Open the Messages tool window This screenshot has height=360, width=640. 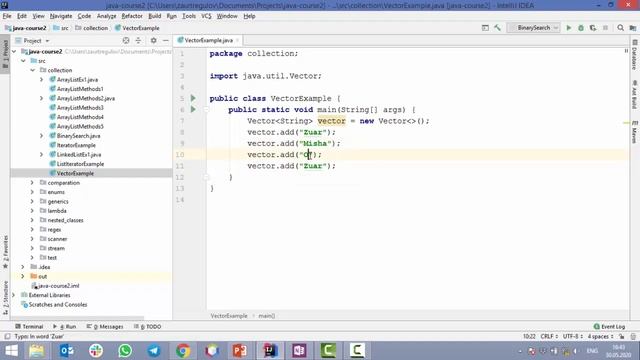point(105,327)
